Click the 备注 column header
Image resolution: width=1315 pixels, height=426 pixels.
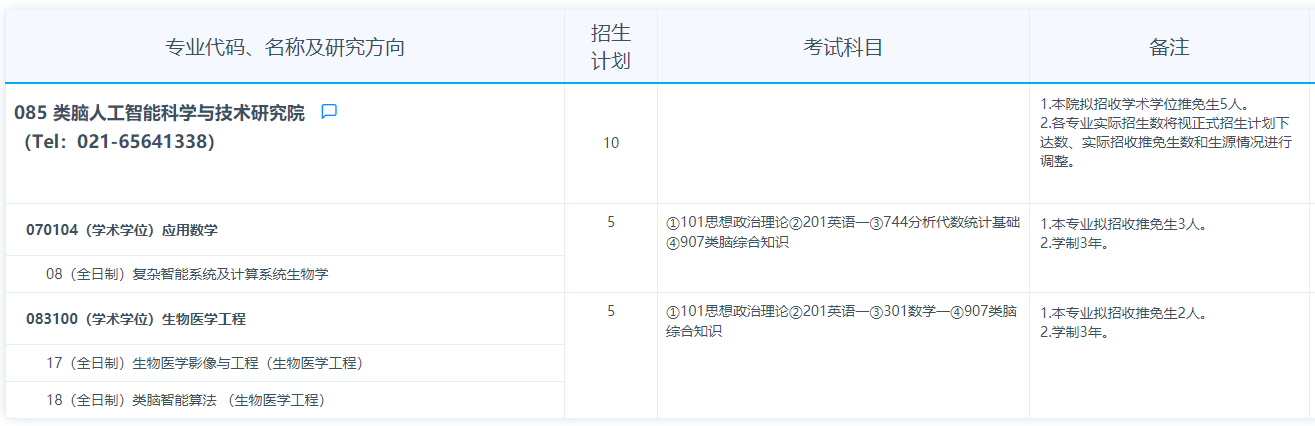tap(1169, 47)
